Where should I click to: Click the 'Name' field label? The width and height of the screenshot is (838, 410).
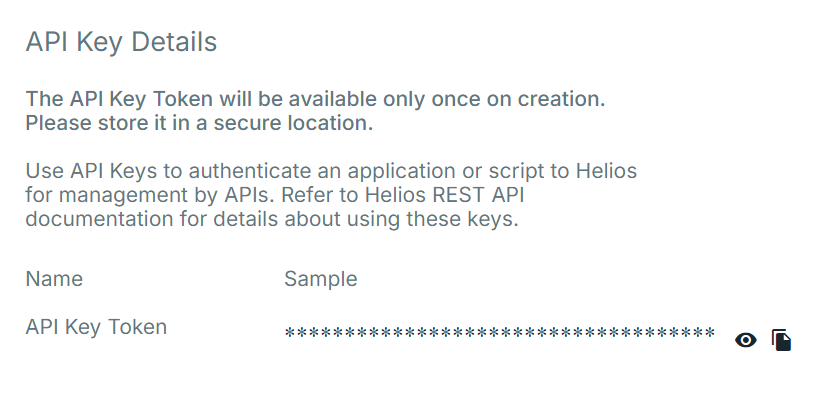click(x=54, y=279)
